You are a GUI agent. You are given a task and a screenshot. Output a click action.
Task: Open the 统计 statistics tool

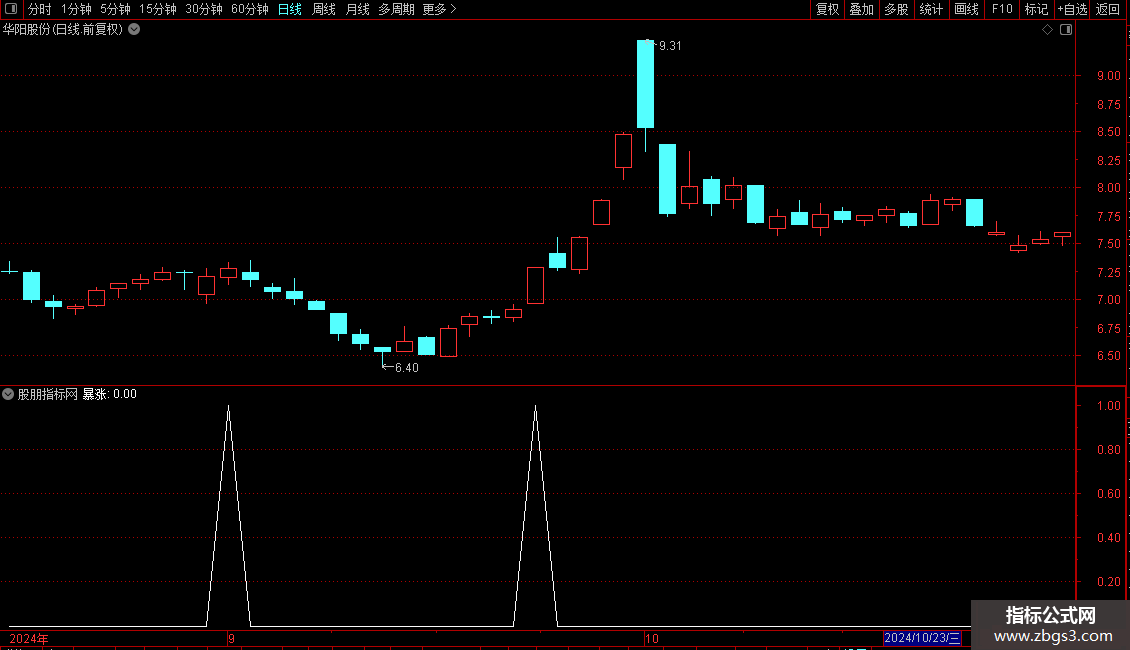tap(931, 9)
